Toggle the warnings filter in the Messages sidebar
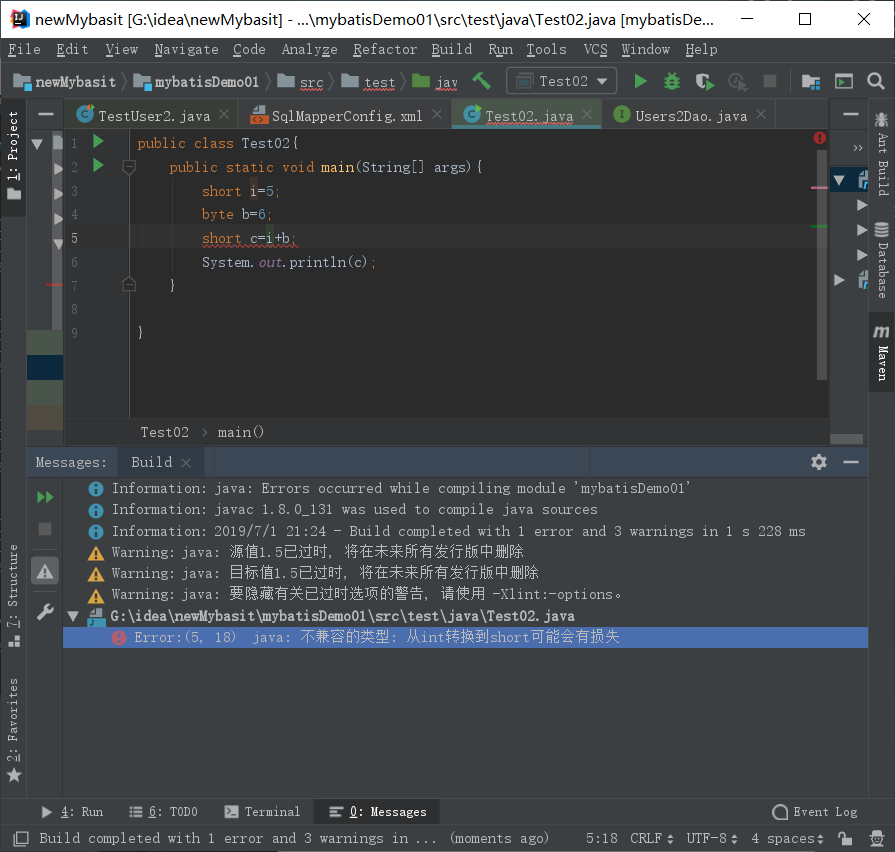The height and width of the screenshot is (852, 895). [x=45, y=571]
